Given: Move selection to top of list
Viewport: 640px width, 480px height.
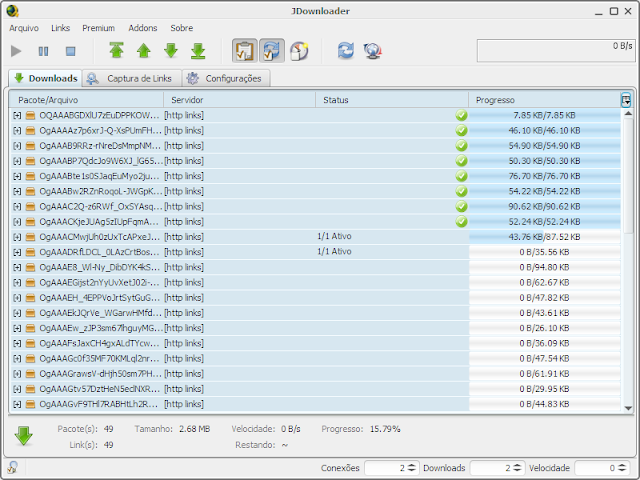Looking at the screenshot, I should pos(117,51).
